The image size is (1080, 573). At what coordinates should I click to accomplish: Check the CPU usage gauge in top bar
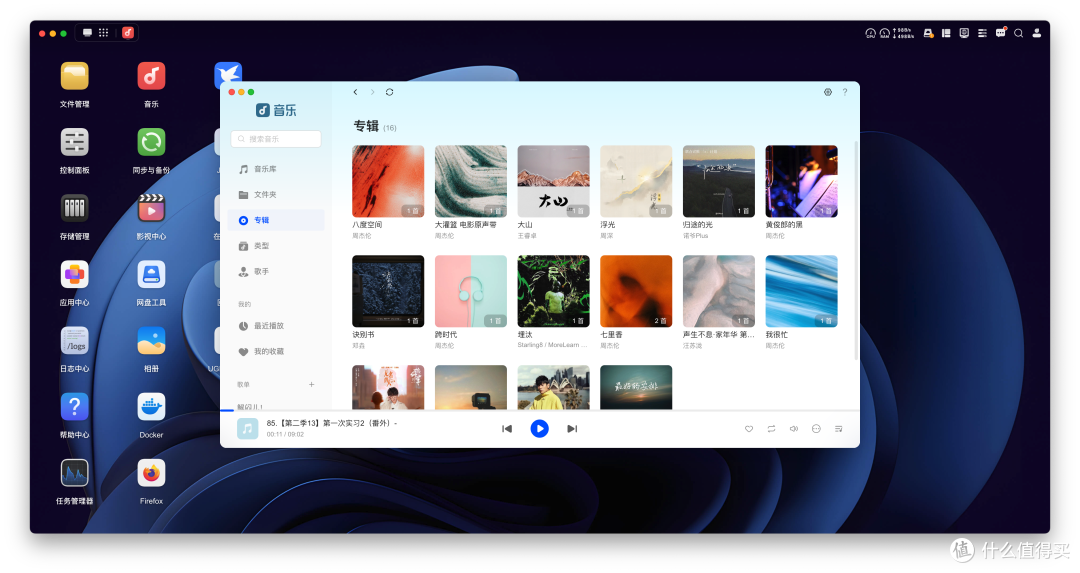coord(870,32)
